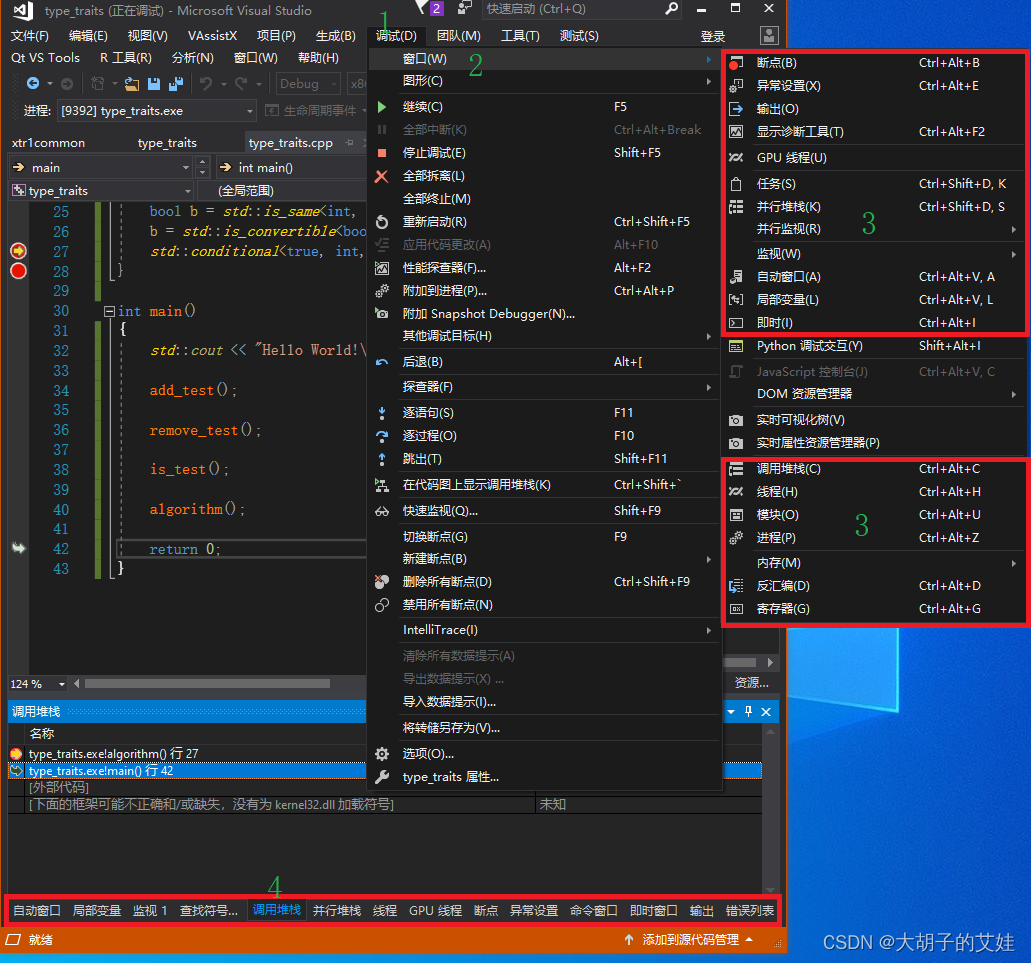Open the 文件(F) menu
Screen dimensions: 1031x963
30,35
